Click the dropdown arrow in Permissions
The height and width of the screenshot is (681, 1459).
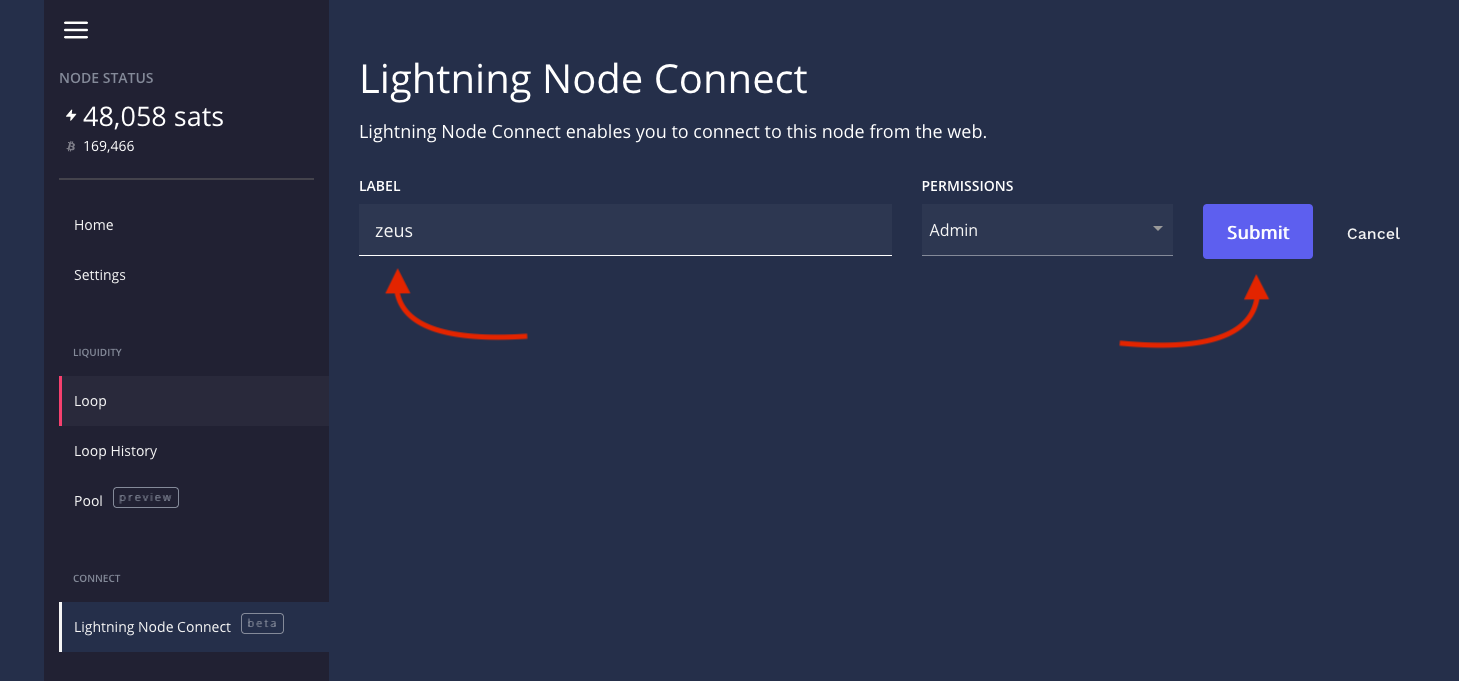(1157, 229)
